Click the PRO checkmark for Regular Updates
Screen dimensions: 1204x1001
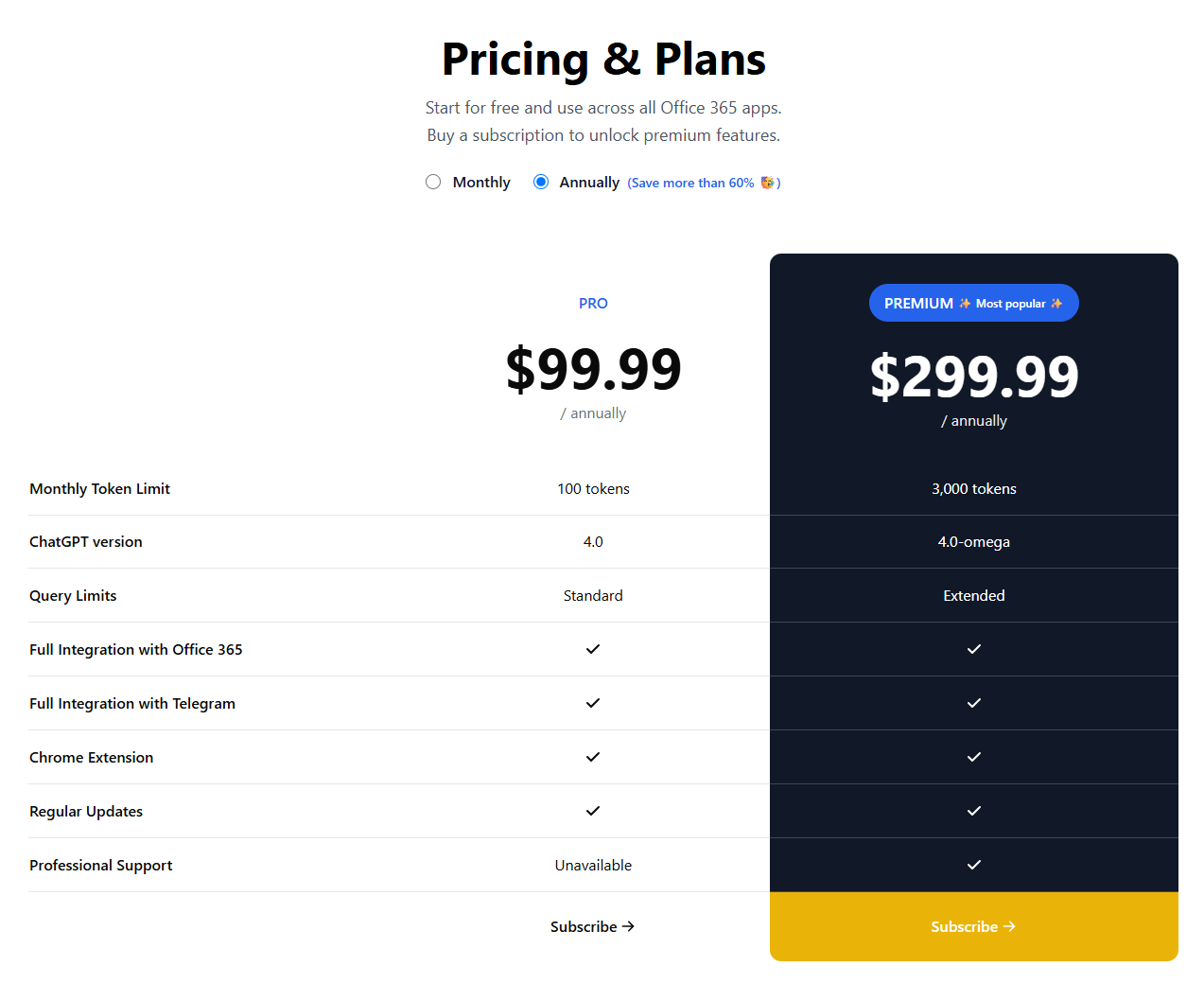(593, 811)
